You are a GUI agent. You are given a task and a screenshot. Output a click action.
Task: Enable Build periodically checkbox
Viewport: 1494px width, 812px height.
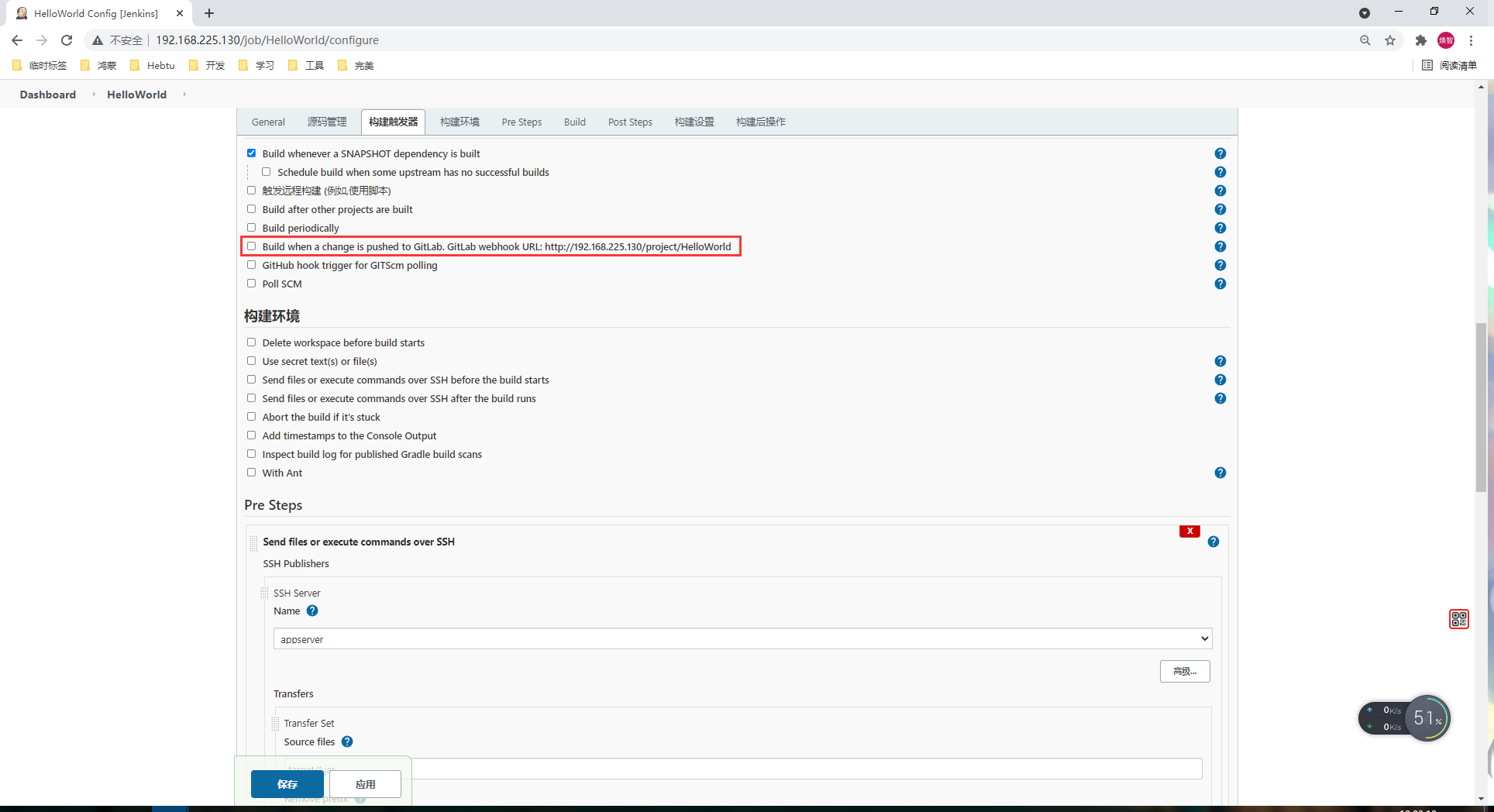coord(251,228)
